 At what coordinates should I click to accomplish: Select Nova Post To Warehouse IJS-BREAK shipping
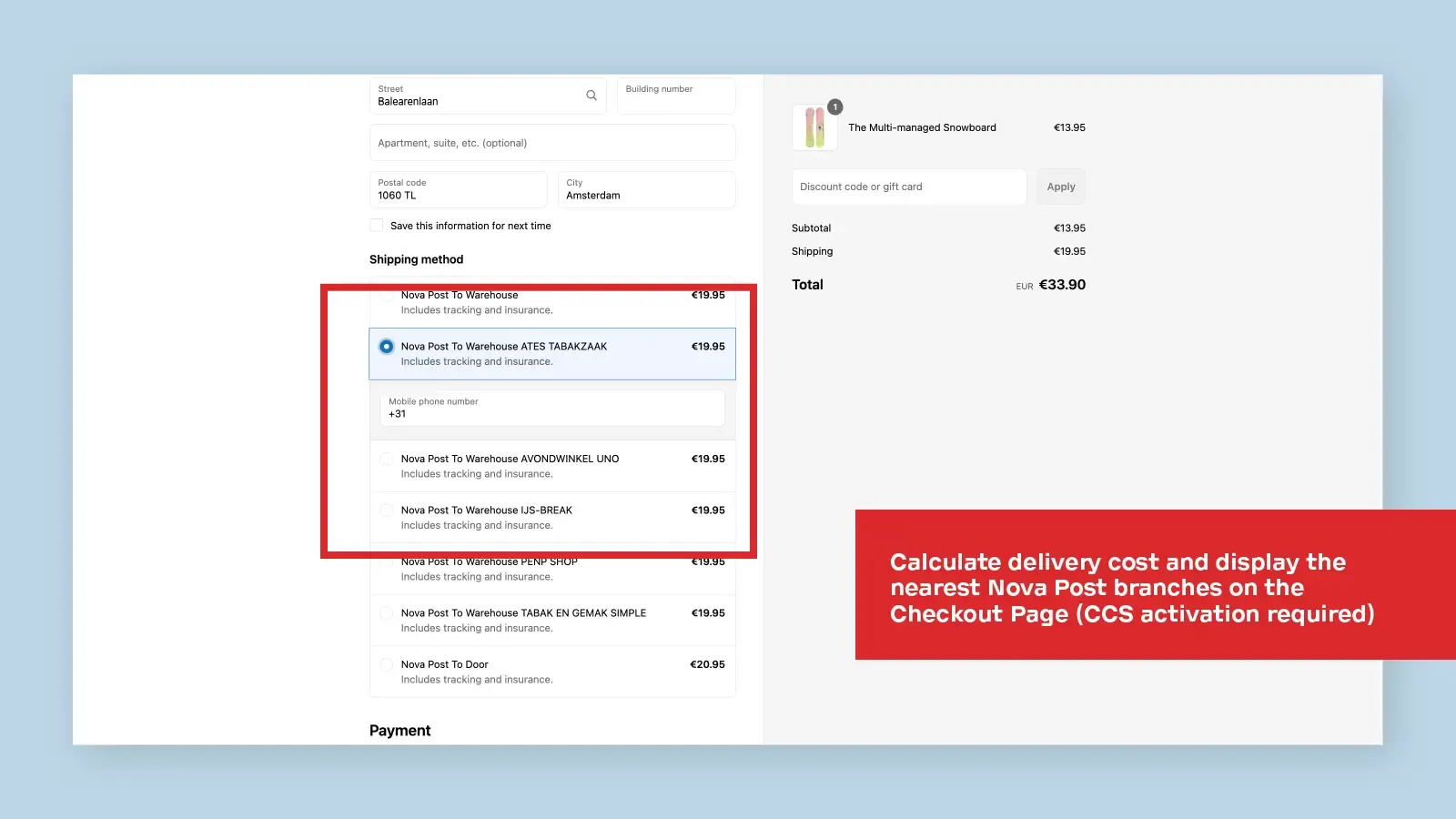tap(387, 511)
